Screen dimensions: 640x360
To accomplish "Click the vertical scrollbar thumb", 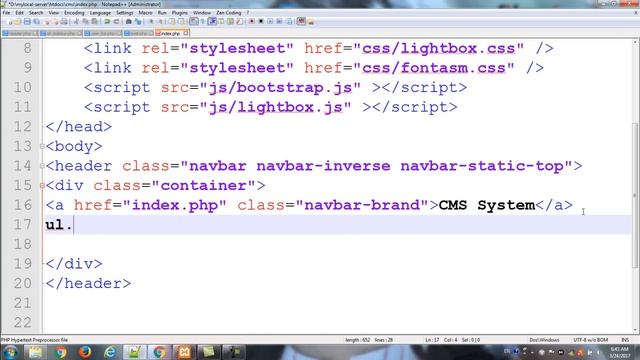I will point(635,196).
